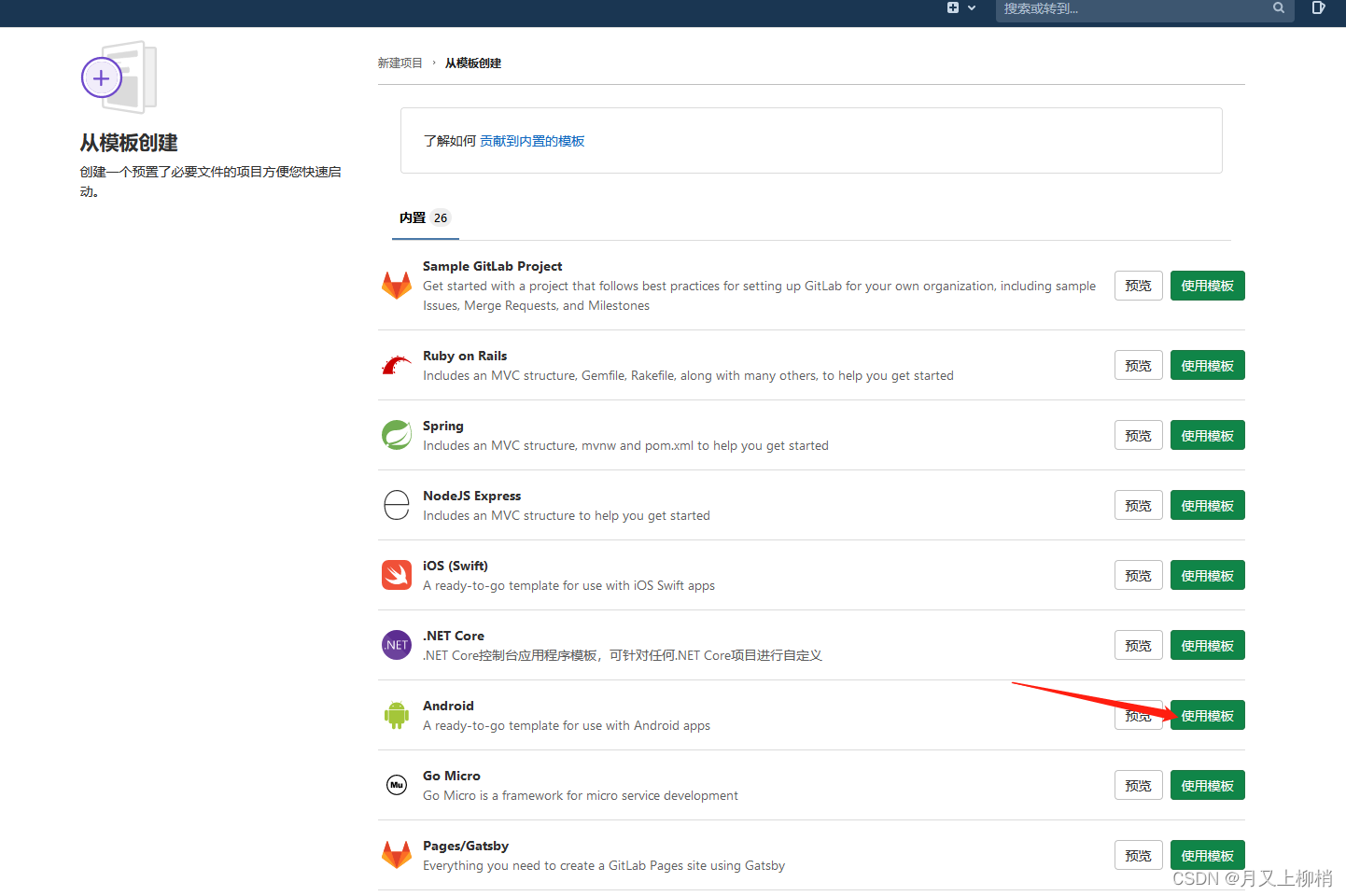Image resolution: width=1346 pixels, height=896 pixels.
Task: Use the Spring template
Action: (x=1208, y=436)
